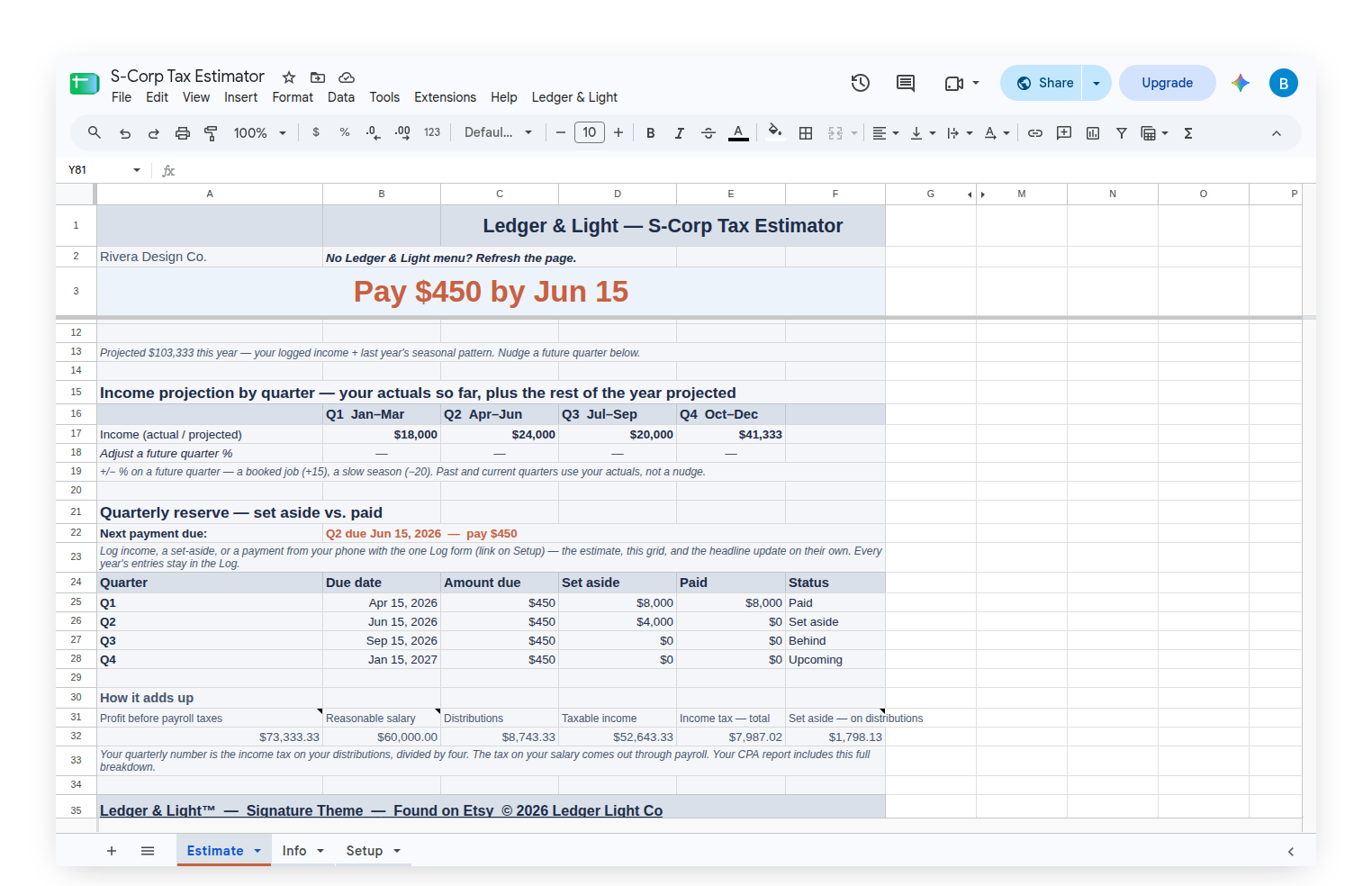Star the S-Corp Tax Estimator document

pyautogui.click(x=289, y=77)
